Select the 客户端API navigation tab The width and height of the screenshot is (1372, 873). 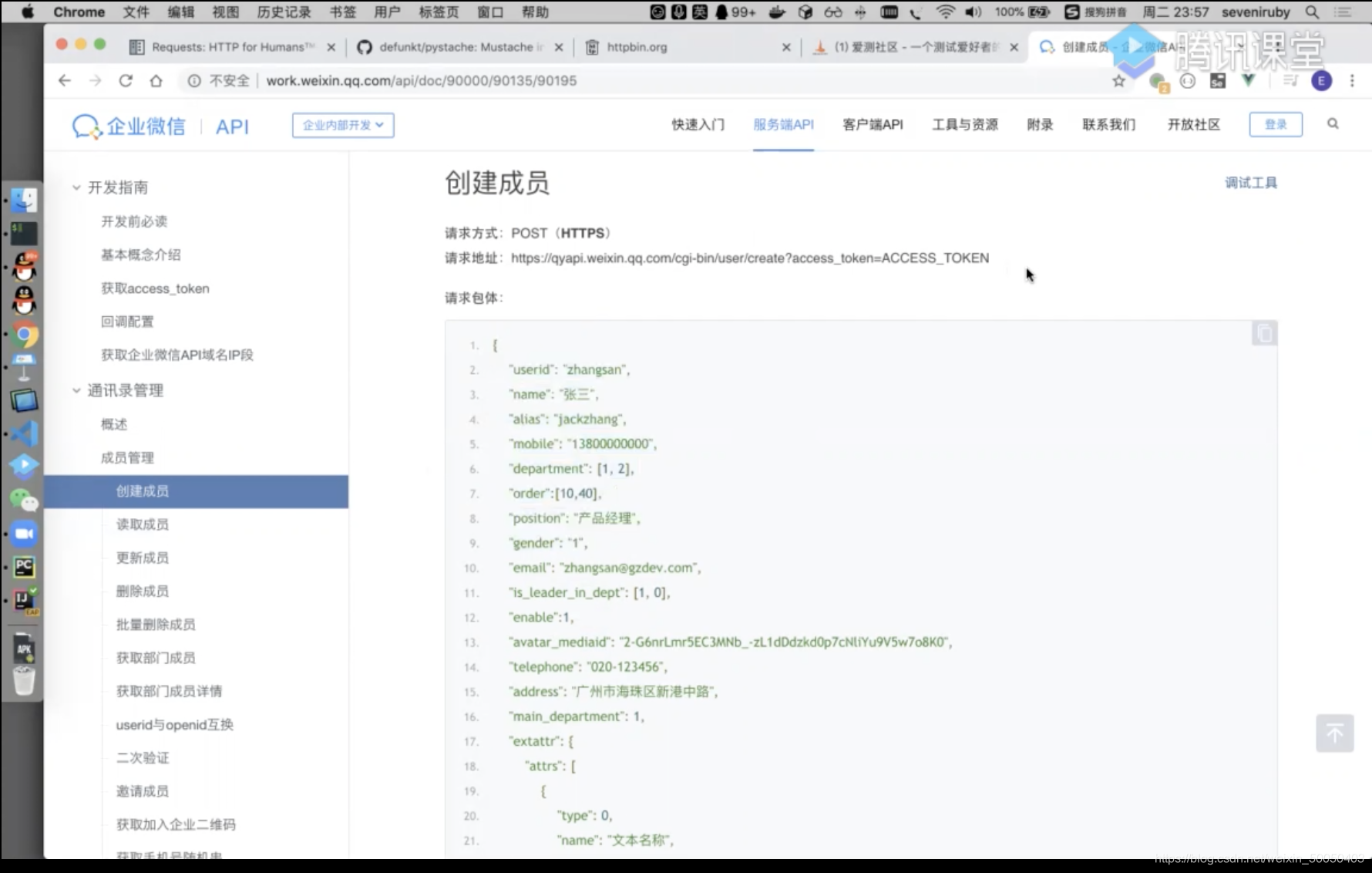pos(872,125)
